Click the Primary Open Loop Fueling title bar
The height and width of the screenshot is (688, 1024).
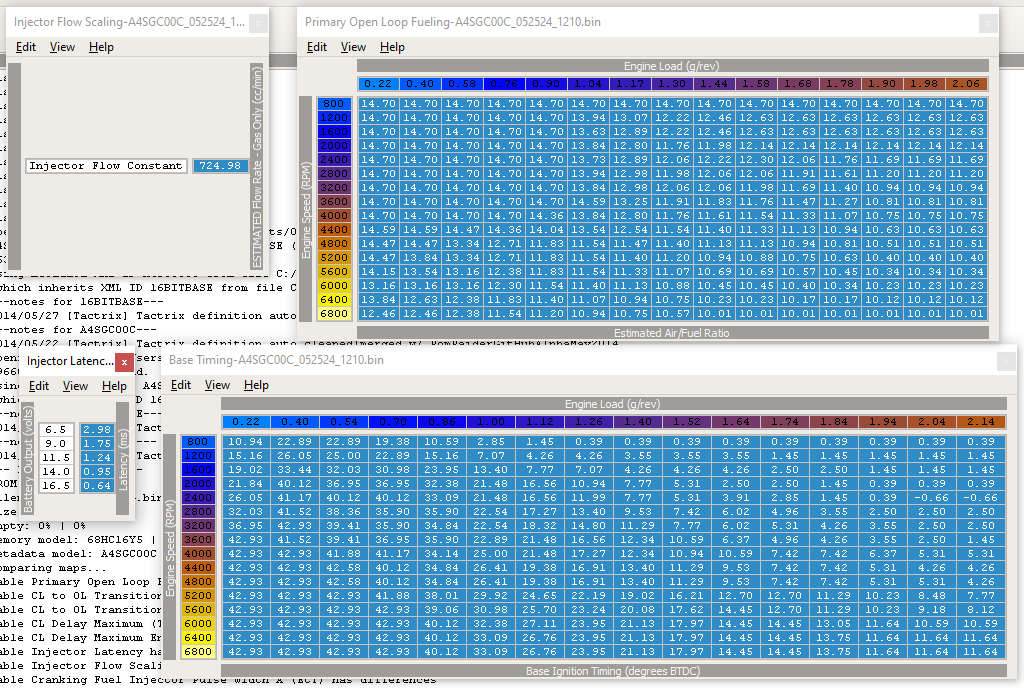click(x=600, y=22)
